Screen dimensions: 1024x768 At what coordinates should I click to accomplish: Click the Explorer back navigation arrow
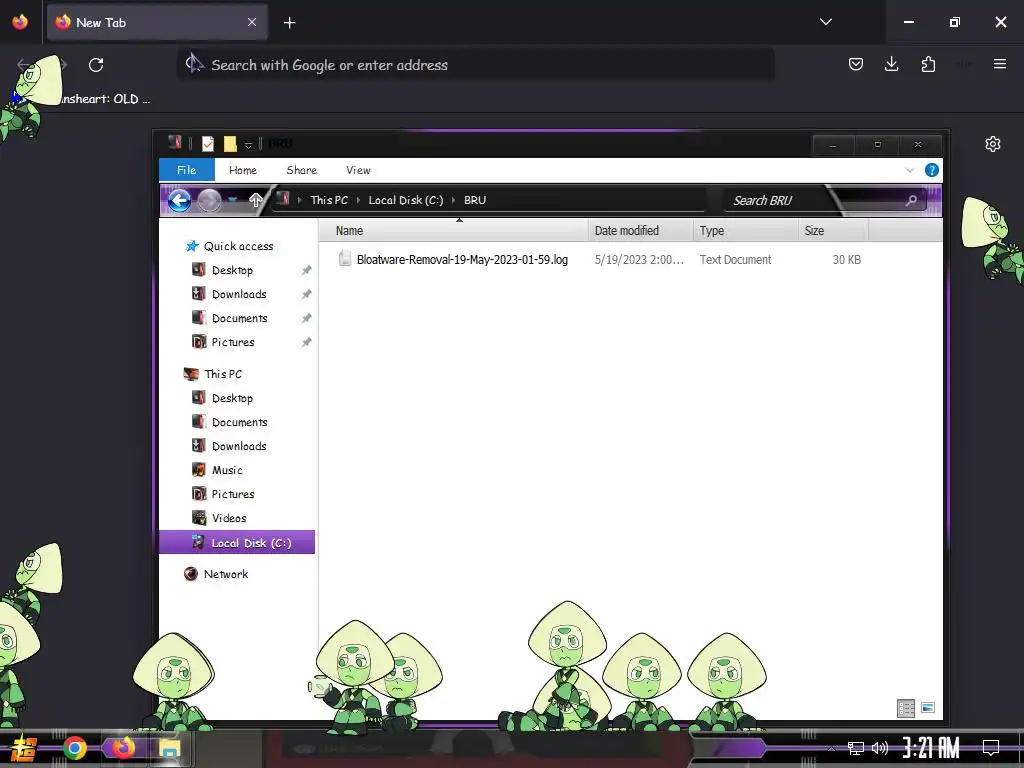click(180, 200)
